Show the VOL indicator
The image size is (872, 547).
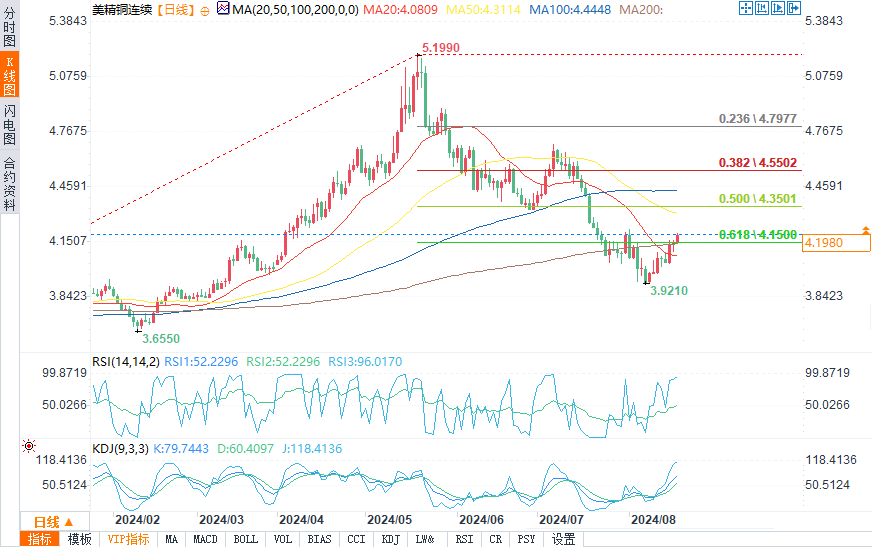283,539
